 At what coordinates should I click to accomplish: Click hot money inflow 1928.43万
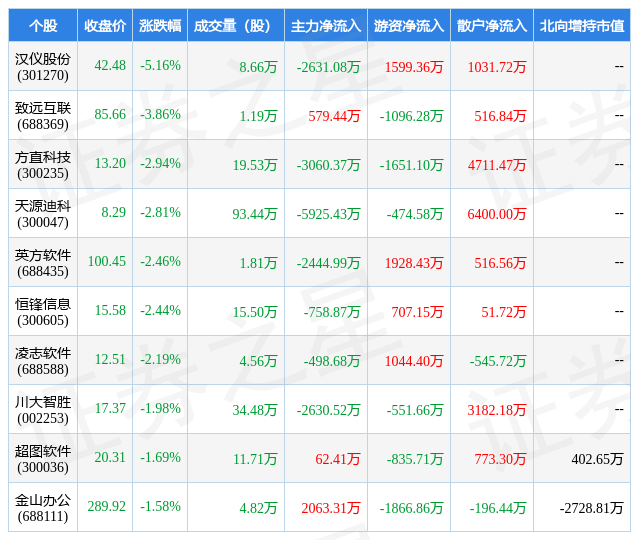tap(414, 263)
